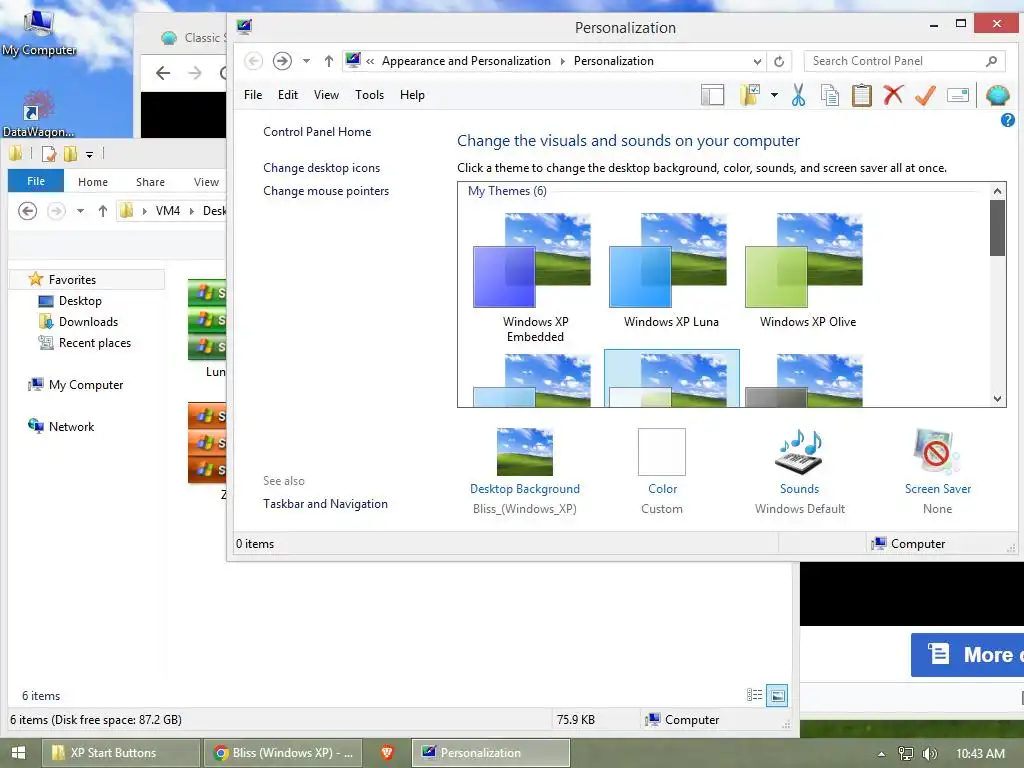Click Change mouse pointers link
Viewport: 1024px width, 768px height.
tap(326, 191)
